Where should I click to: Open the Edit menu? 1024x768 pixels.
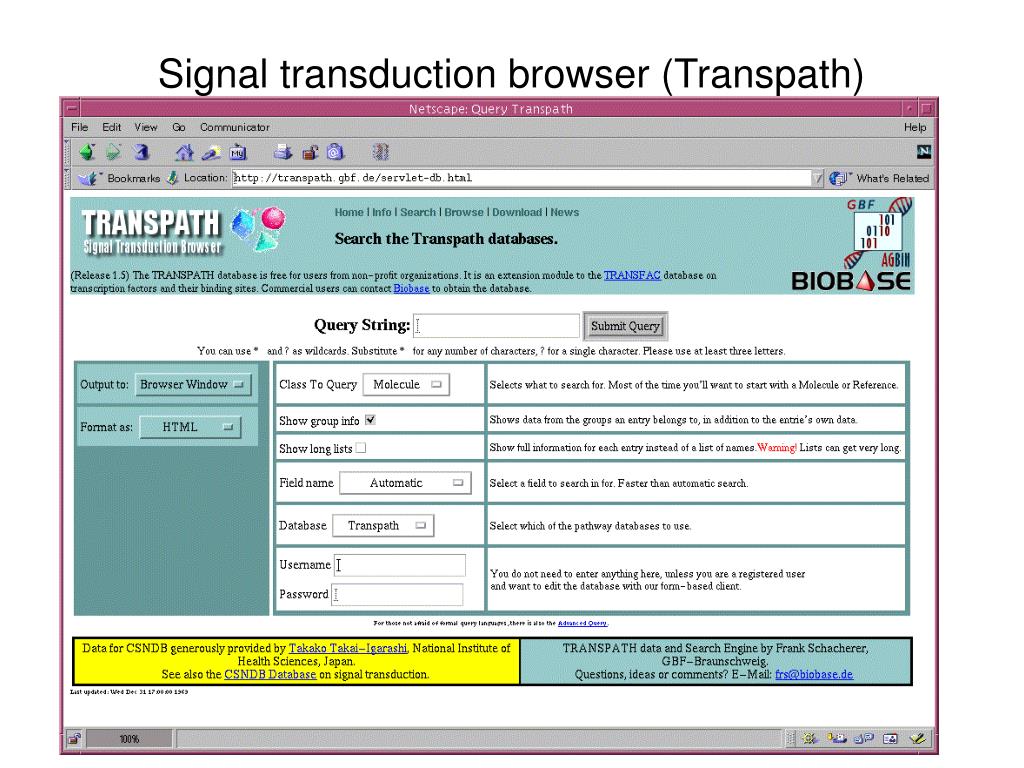tap(111, 127)
